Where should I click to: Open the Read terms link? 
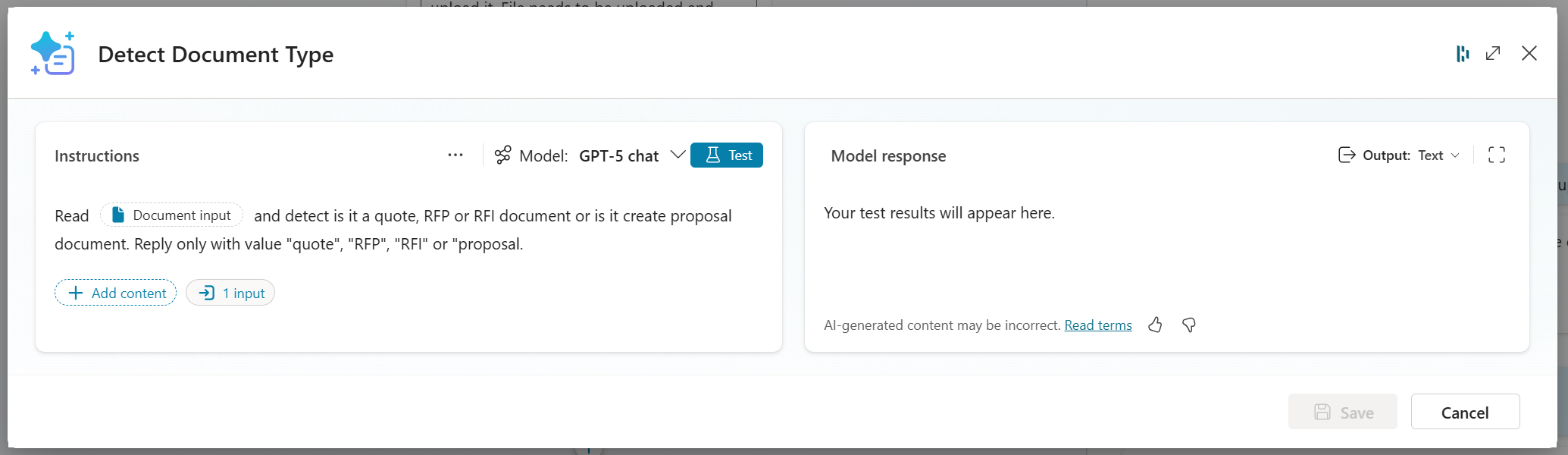[x=1097, y=325]
